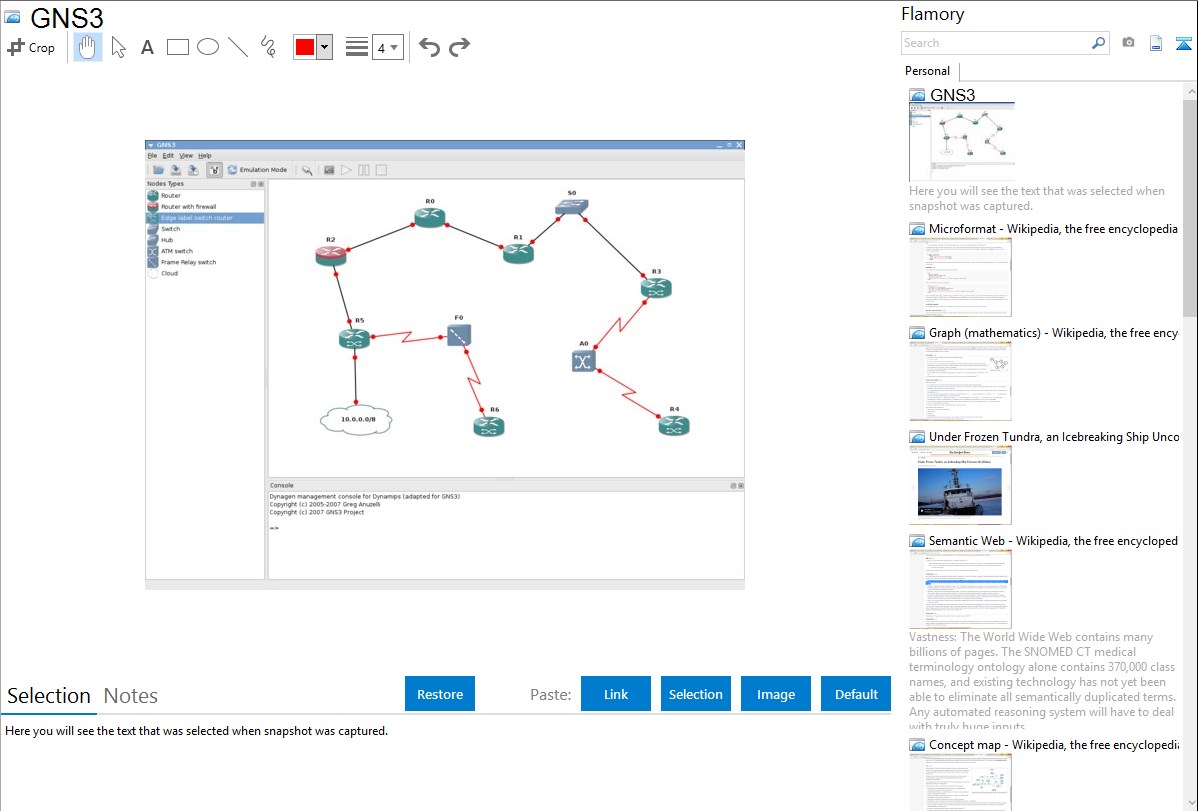This screenshot has width=1198, height=811.
Task: Click the 10.0.0.0/8 cloud node
Action: click(357, 420)
